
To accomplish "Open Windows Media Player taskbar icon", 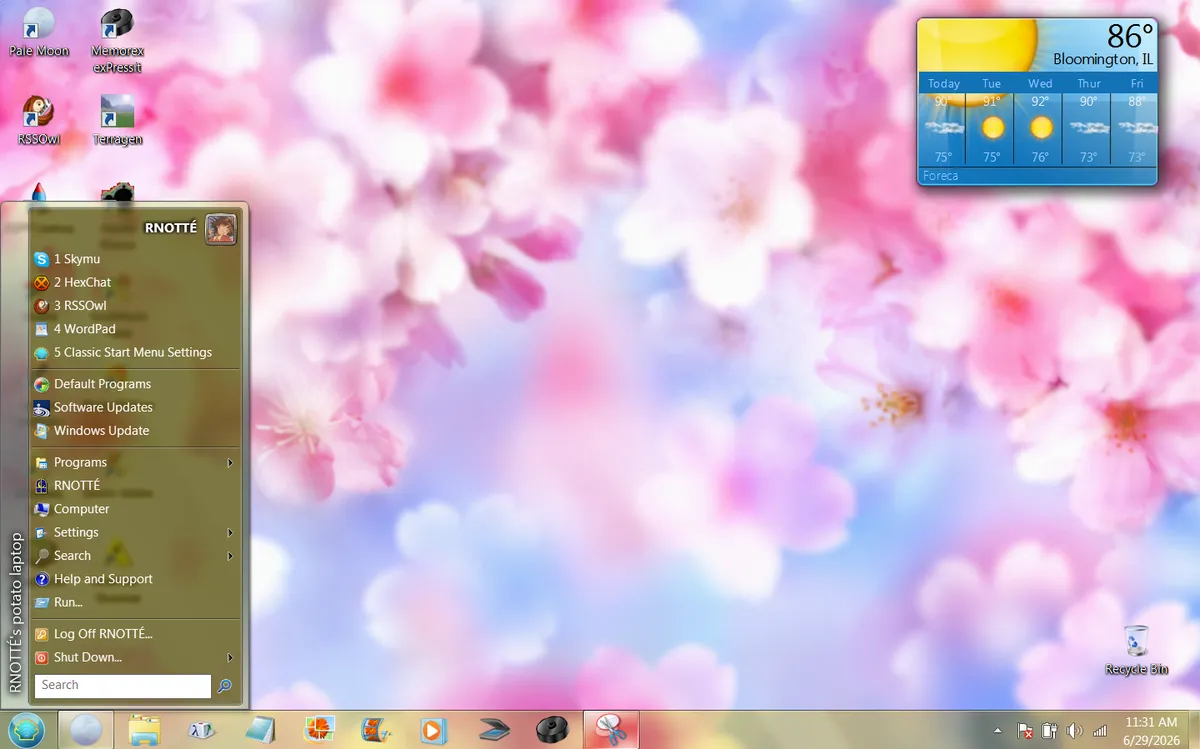I will pos(433,730).
